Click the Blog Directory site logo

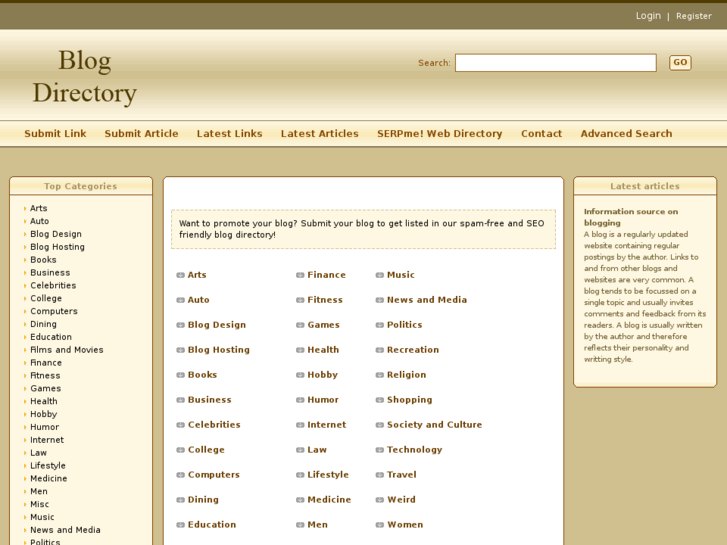pos(85,77)
